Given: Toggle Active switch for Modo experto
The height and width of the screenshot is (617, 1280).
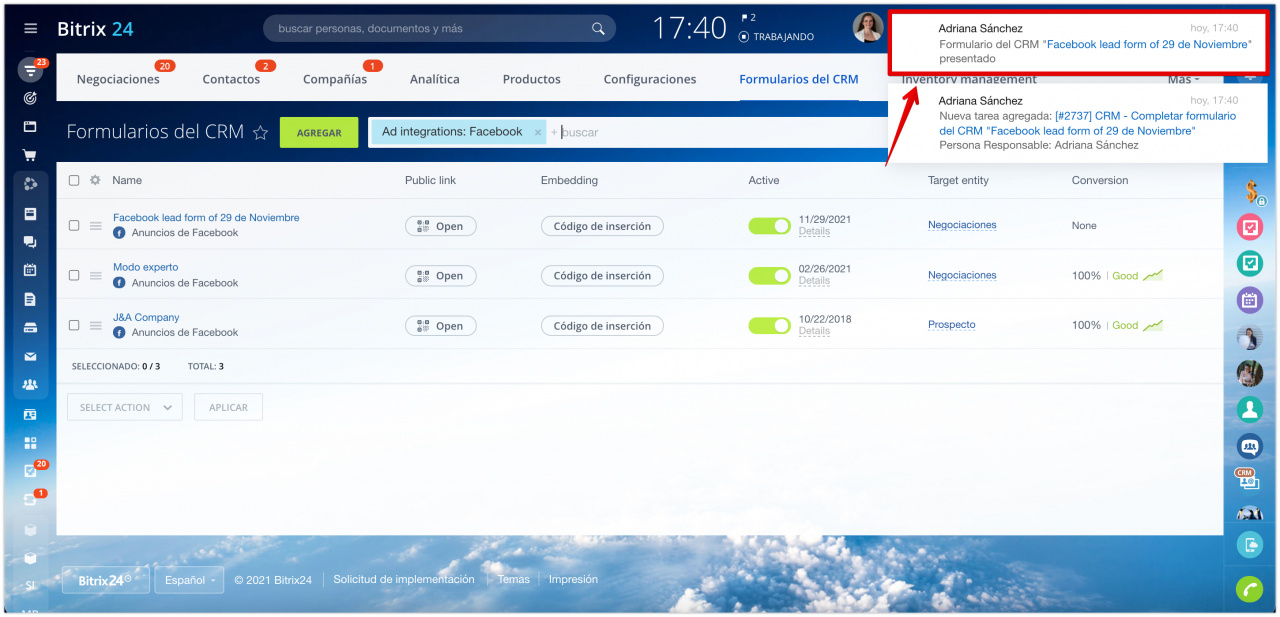Looking at the screenshot, I should coord(769,276).
